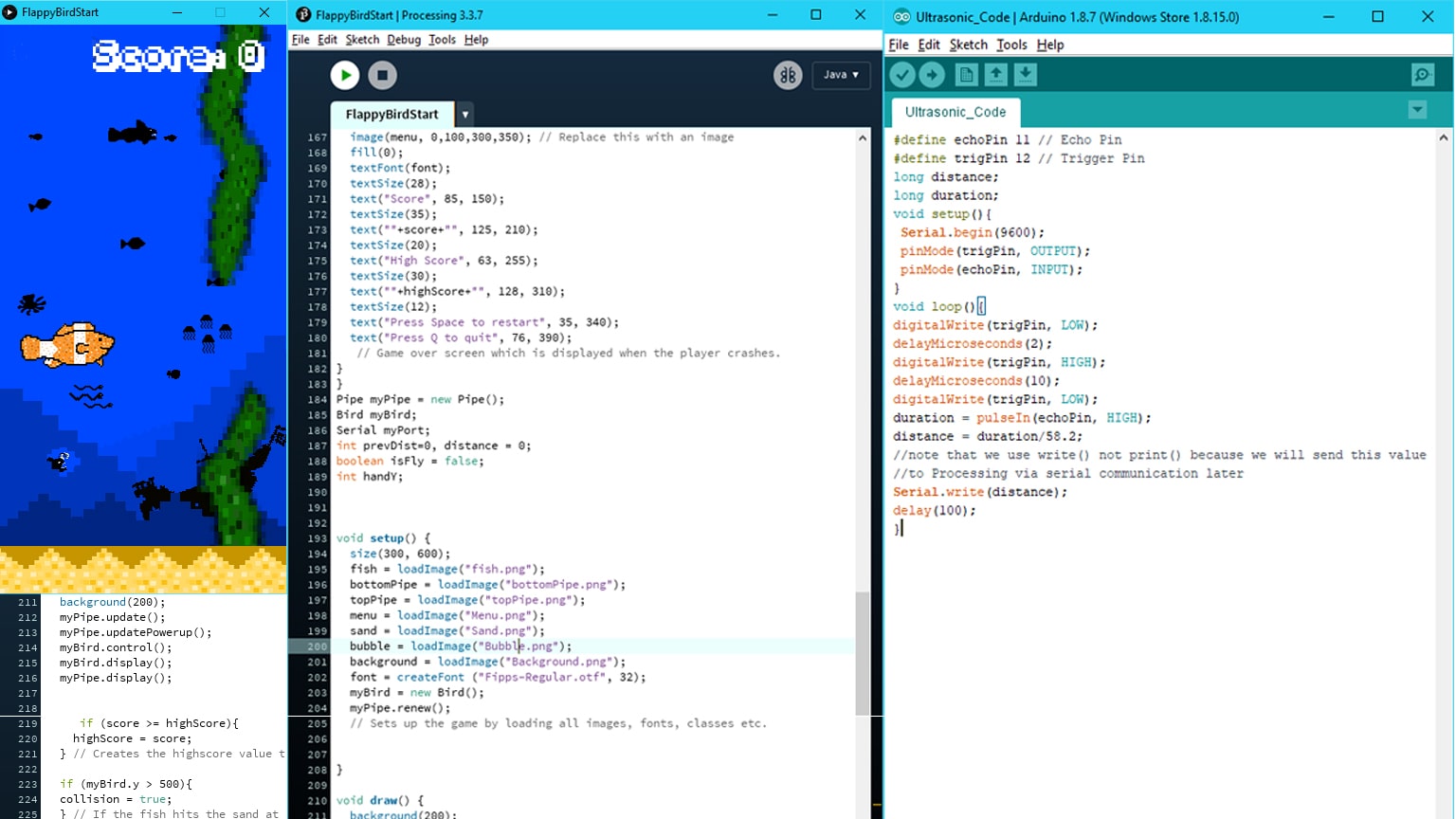1456x819 pixels.
Task: Click 'distance = duration/58.2;' in Arduino
Action: [x=988, y=437]
